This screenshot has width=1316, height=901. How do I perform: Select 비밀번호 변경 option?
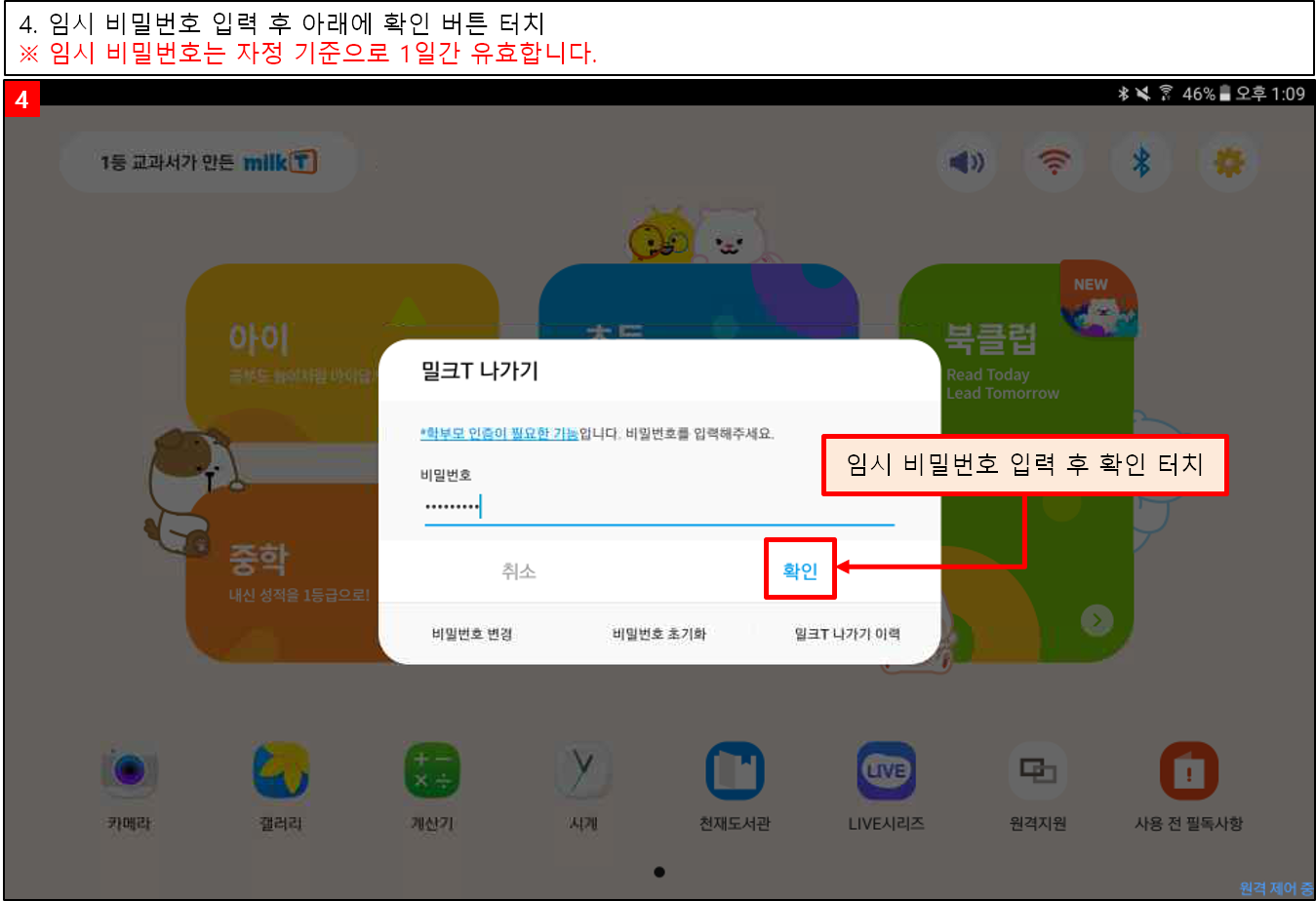pos(472,634)
